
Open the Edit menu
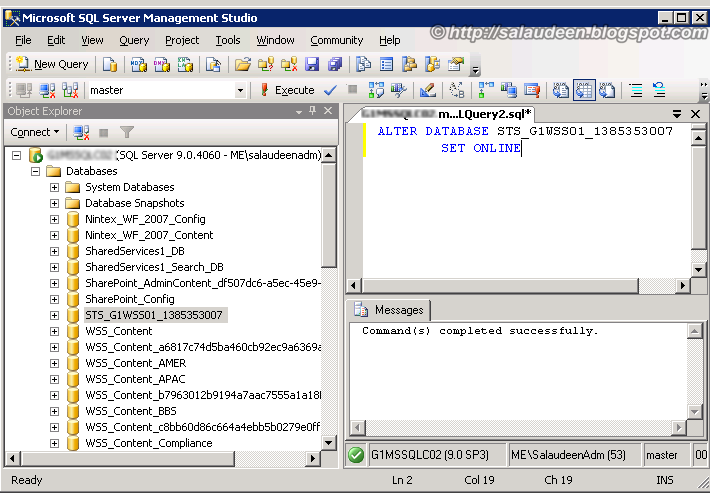[x=56, y=40]
